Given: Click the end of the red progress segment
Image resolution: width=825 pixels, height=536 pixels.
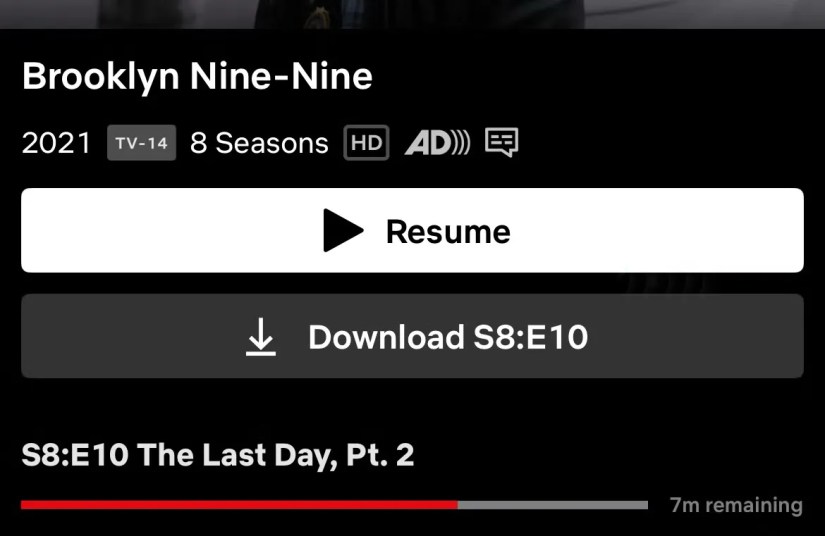Looking at the screenshot, I should (x=456, y=505).
